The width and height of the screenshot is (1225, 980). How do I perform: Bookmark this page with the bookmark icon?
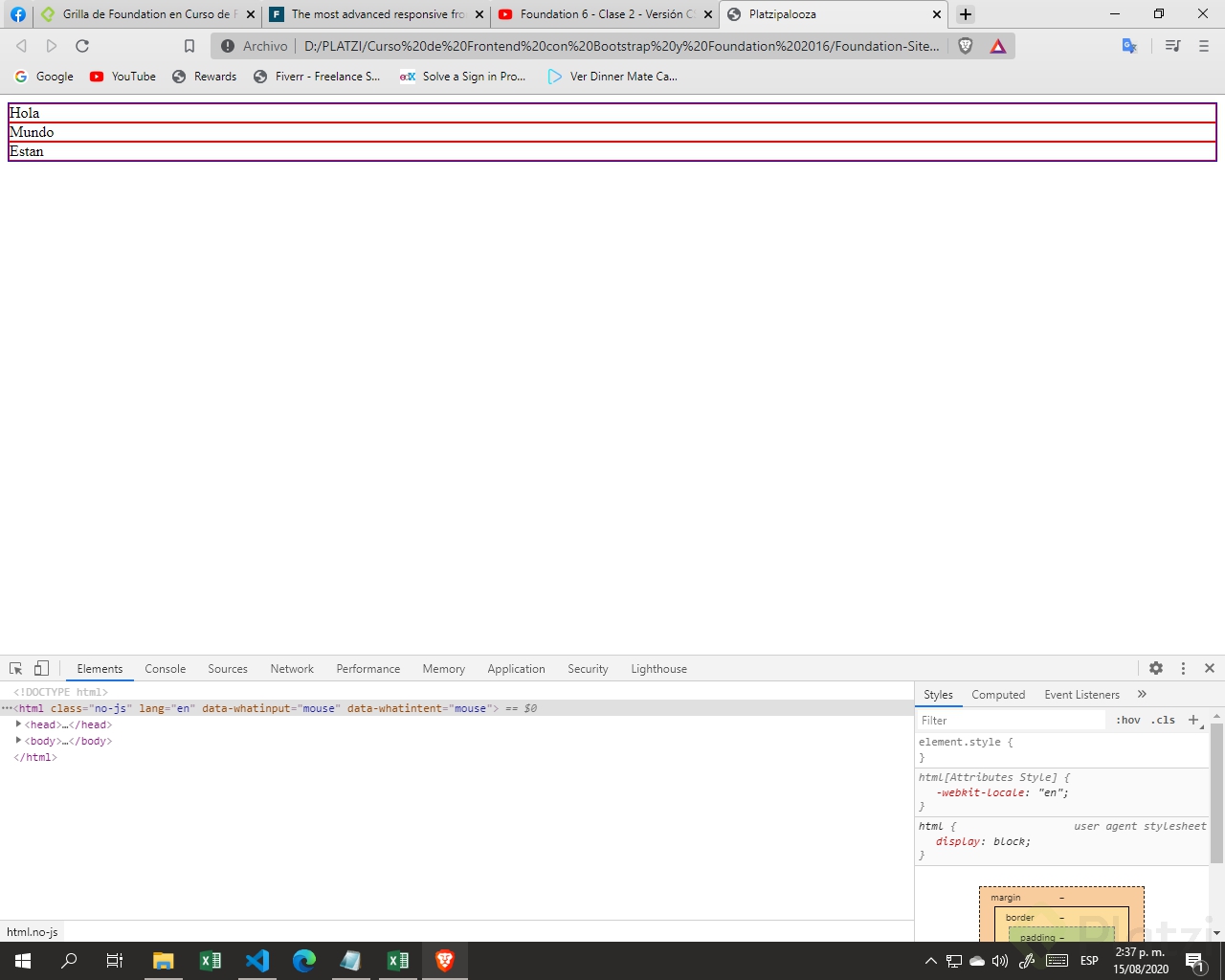189,46
